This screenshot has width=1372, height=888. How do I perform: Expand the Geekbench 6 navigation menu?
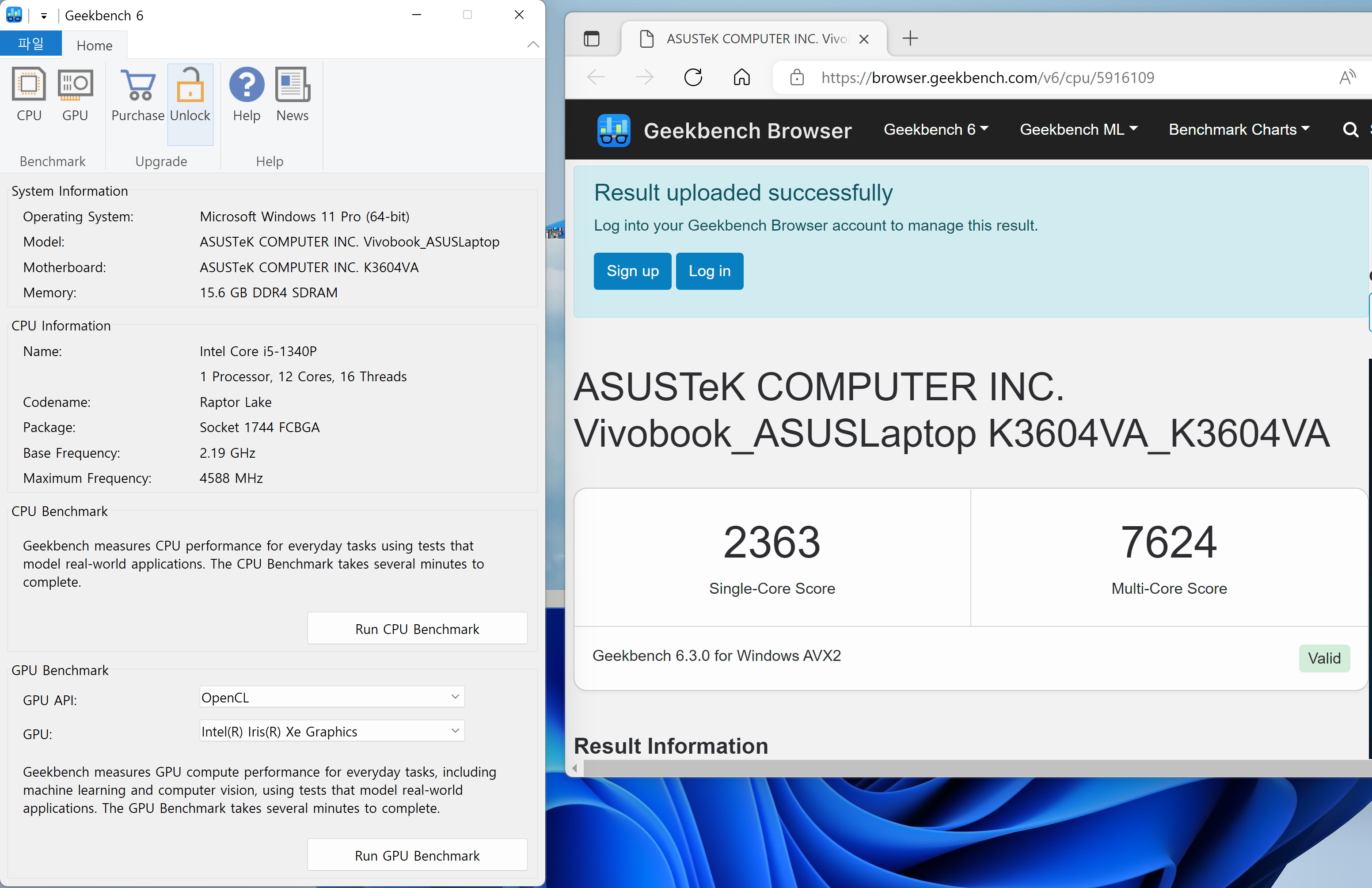tap(935, 129)
